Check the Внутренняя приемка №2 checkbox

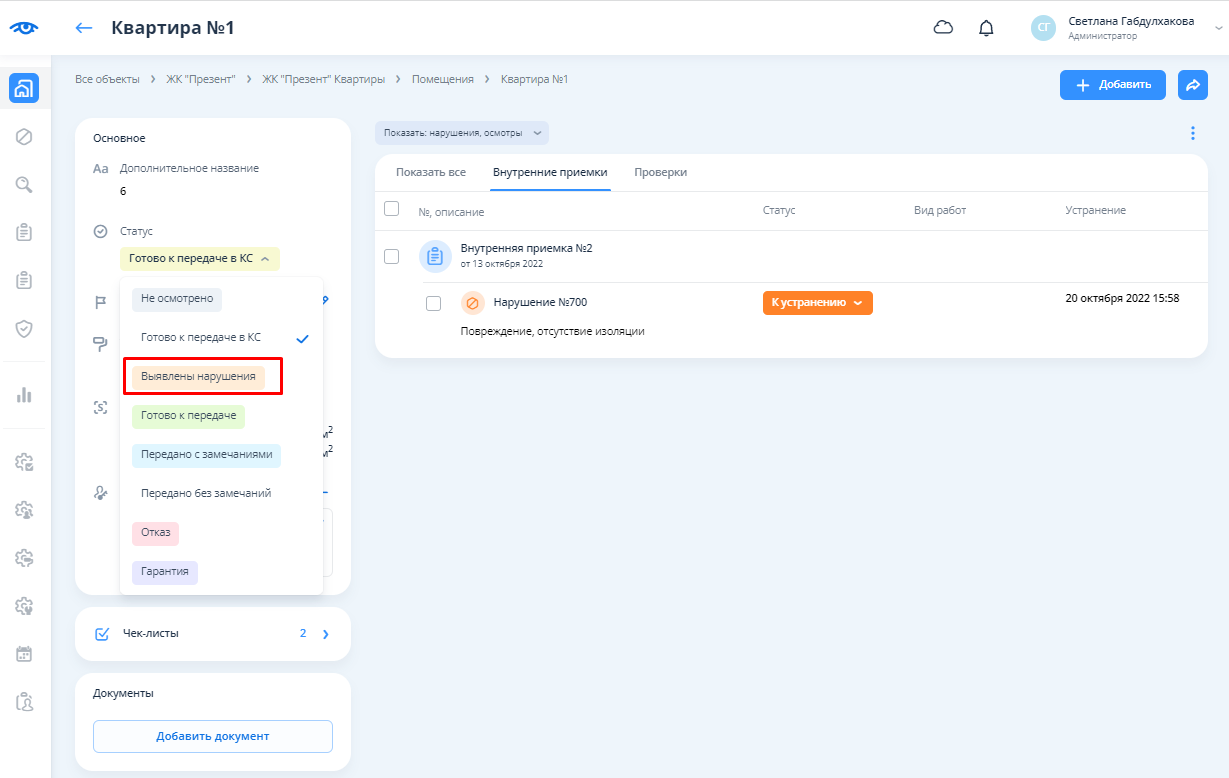[392, 256]
